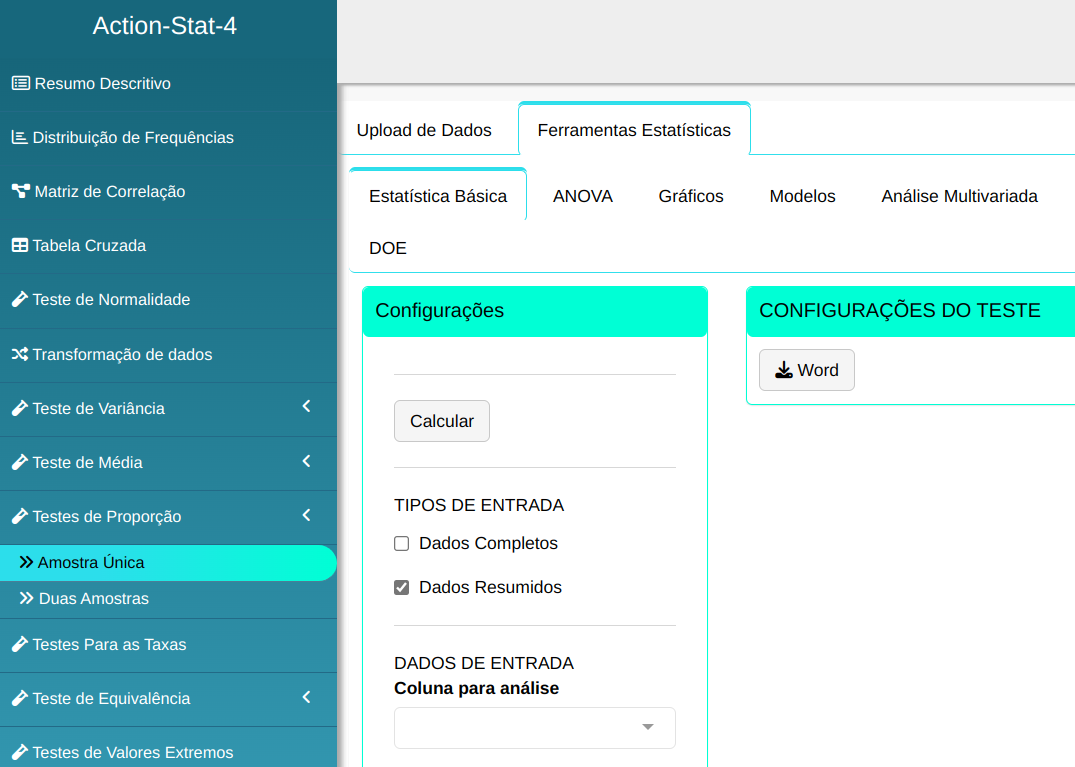Uncheck the Dados Resumidos checkbox
Image resolution: width=1075 pixels, height=767 pixels.
[402, 588]
